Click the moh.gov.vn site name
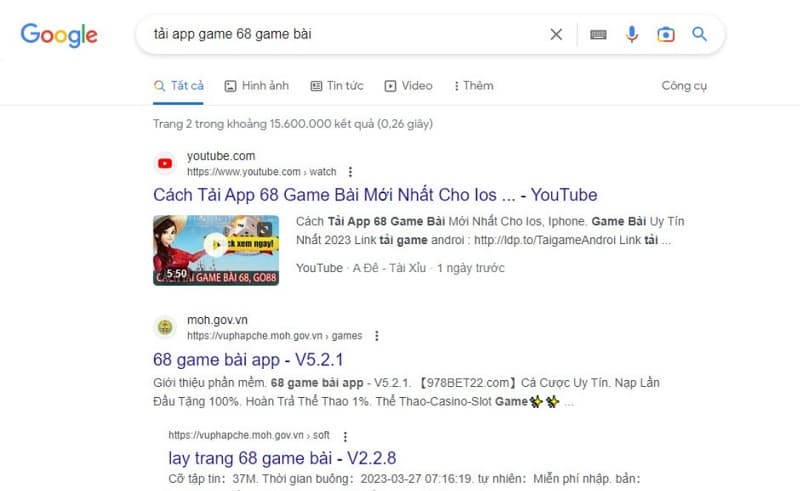This screenshot has width=800, height=491. coord(217,320)
